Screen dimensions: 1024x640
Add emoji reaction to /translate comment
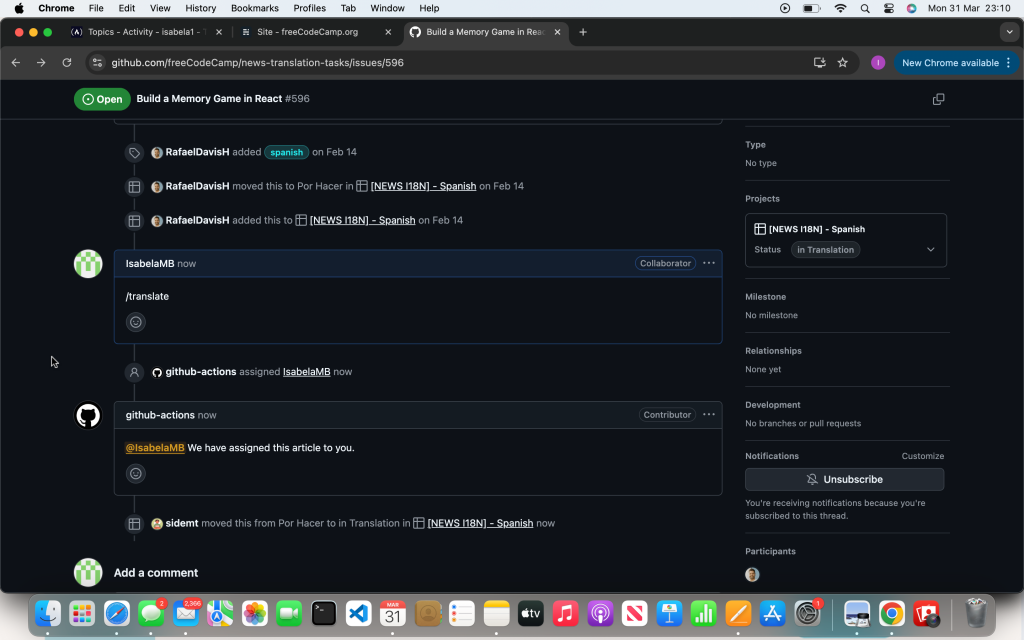point(136,322)
